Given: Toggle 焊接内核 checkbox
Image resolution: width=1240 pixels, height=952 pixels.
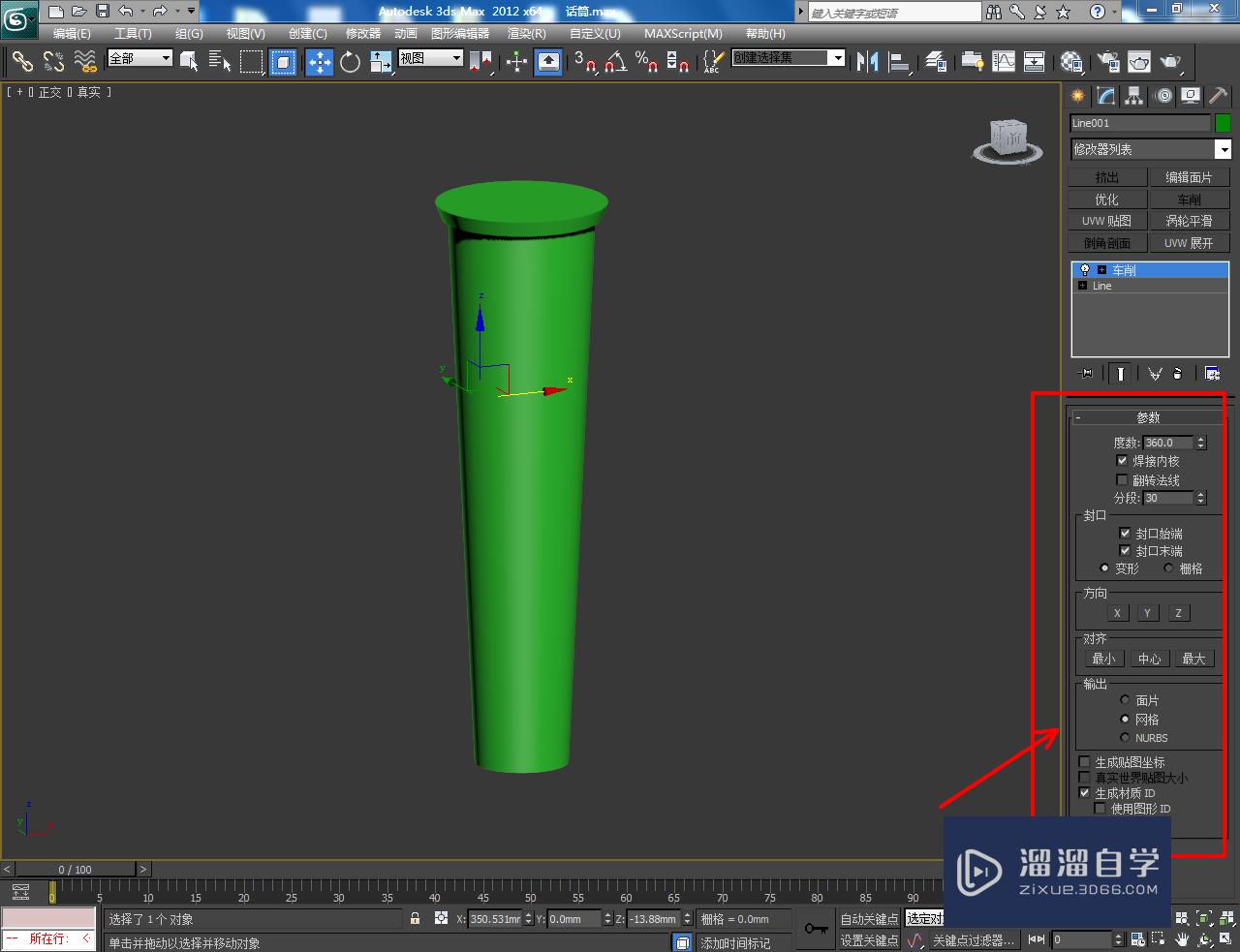Looking at the screenshot, I should tap(1122, 461).
